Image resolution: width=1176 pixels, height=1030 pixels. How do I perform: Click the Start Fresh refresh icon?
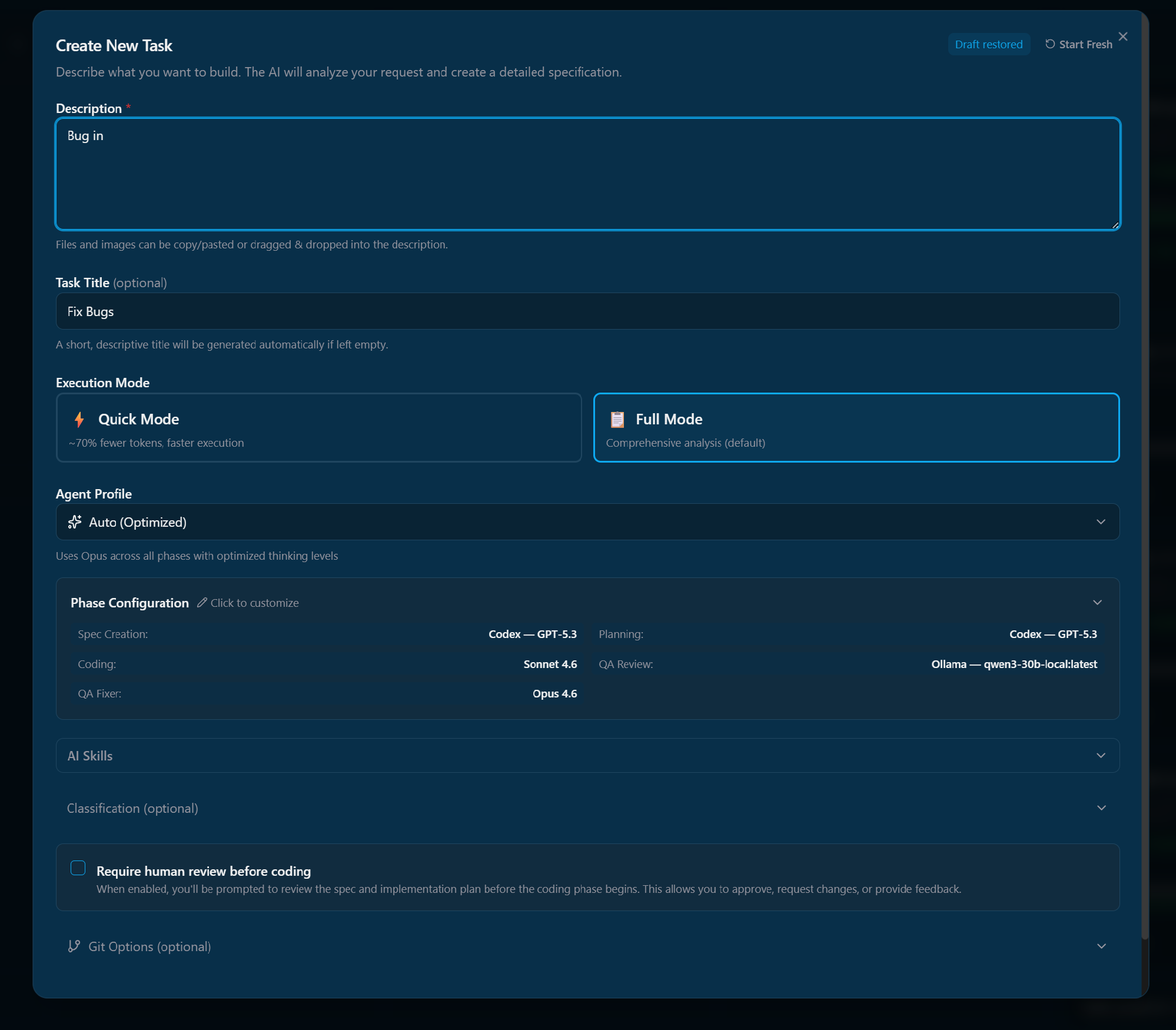[1049, 44]
